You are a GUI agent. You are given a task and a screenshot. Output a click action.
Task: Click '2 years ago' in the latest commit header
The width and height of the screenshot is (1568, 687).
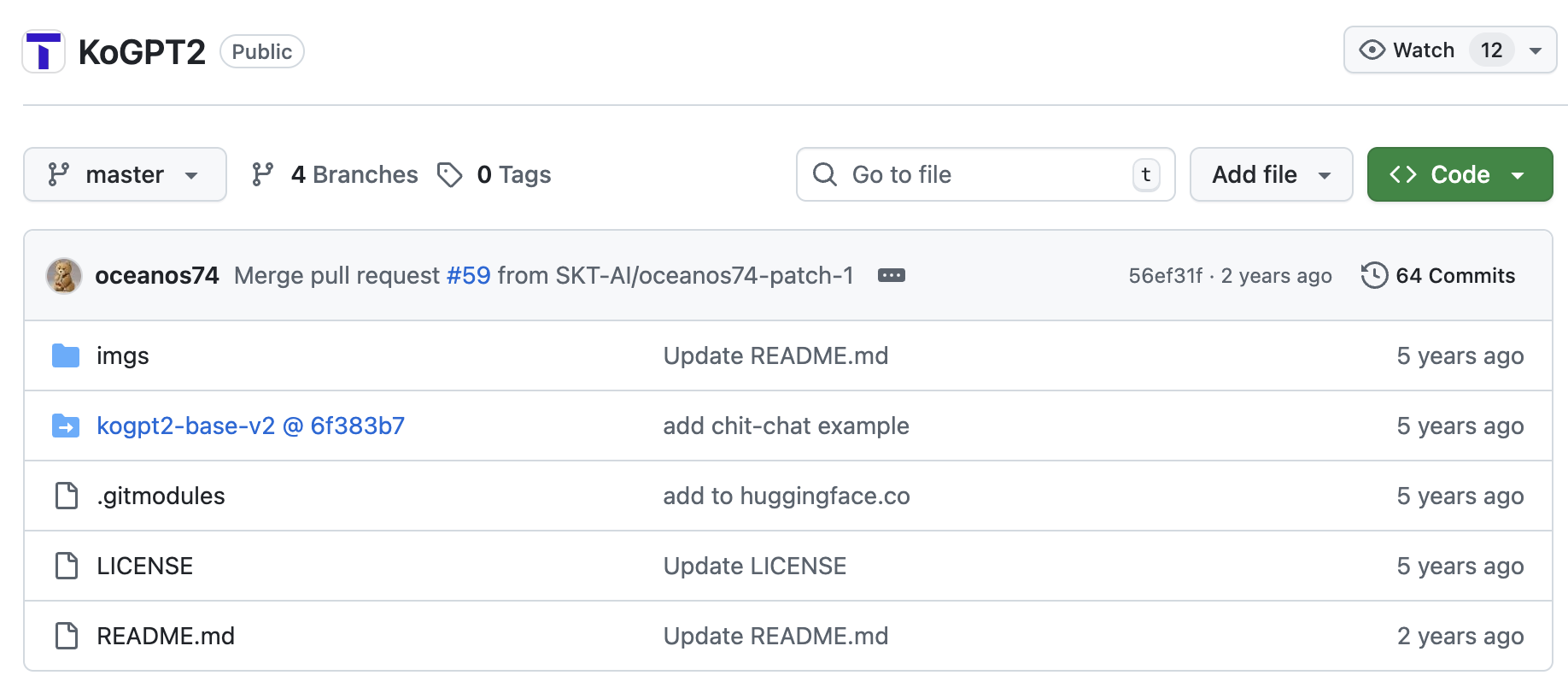(1276, 275)
